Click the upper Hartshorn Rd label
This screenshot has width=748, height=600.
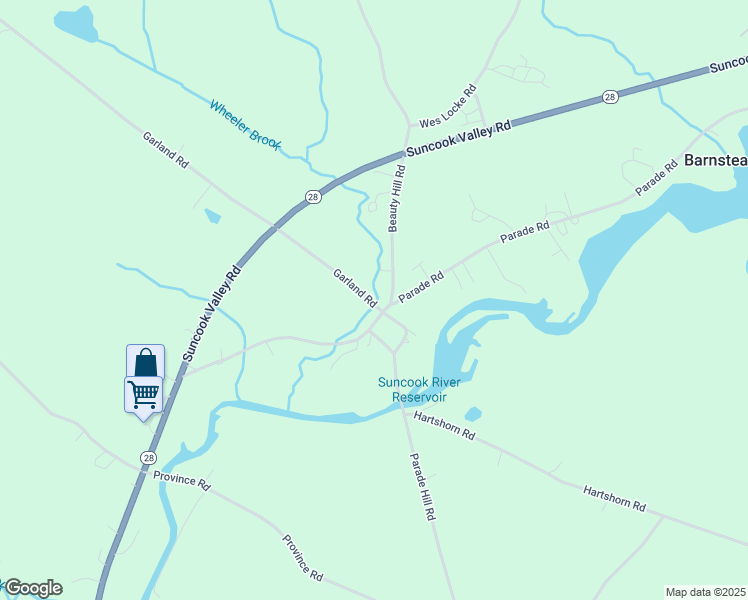click(444, 426)
